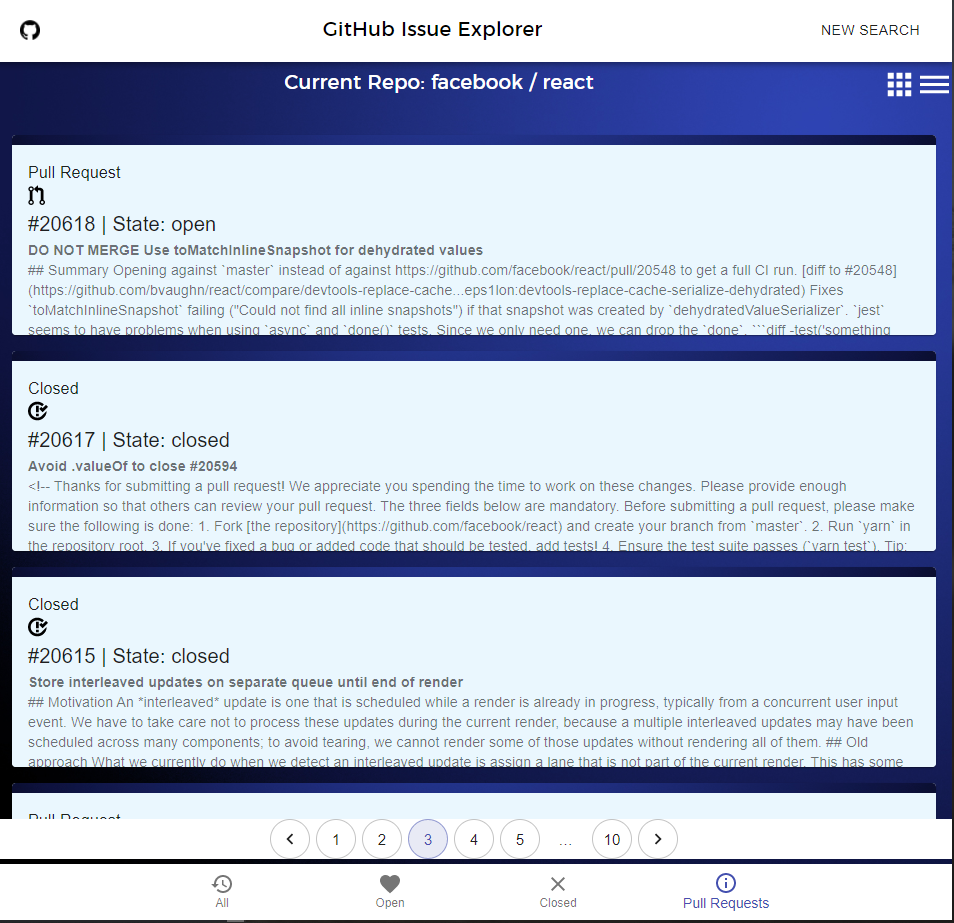
Task: Click 'GitHub Issue Explorer' title
Action: point(433,29)
